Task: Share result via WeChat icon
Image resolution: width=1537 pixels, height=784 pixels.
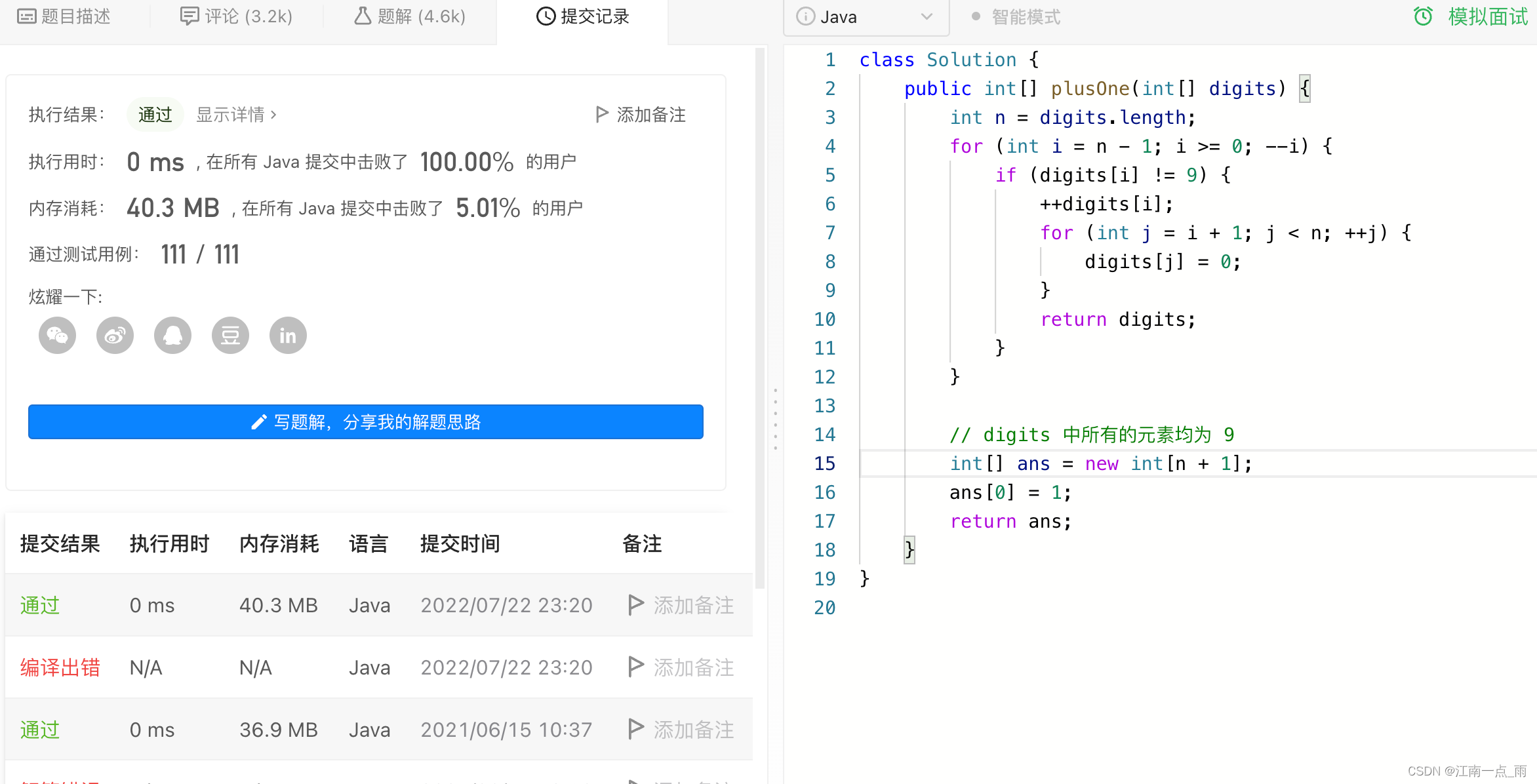Action: point(58,336)
